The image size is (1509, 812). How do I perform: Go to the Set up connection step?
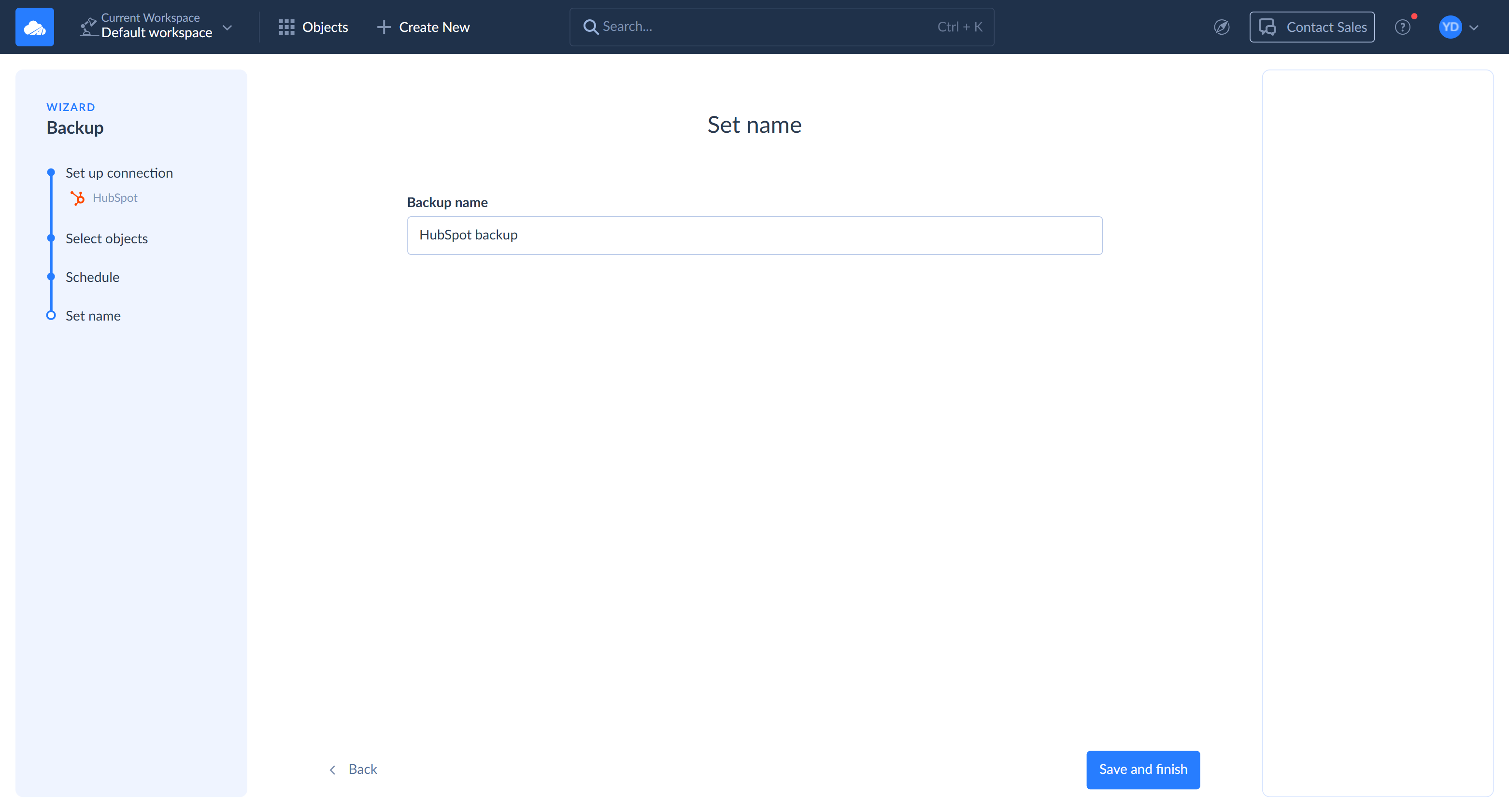(x=119, y=173)
